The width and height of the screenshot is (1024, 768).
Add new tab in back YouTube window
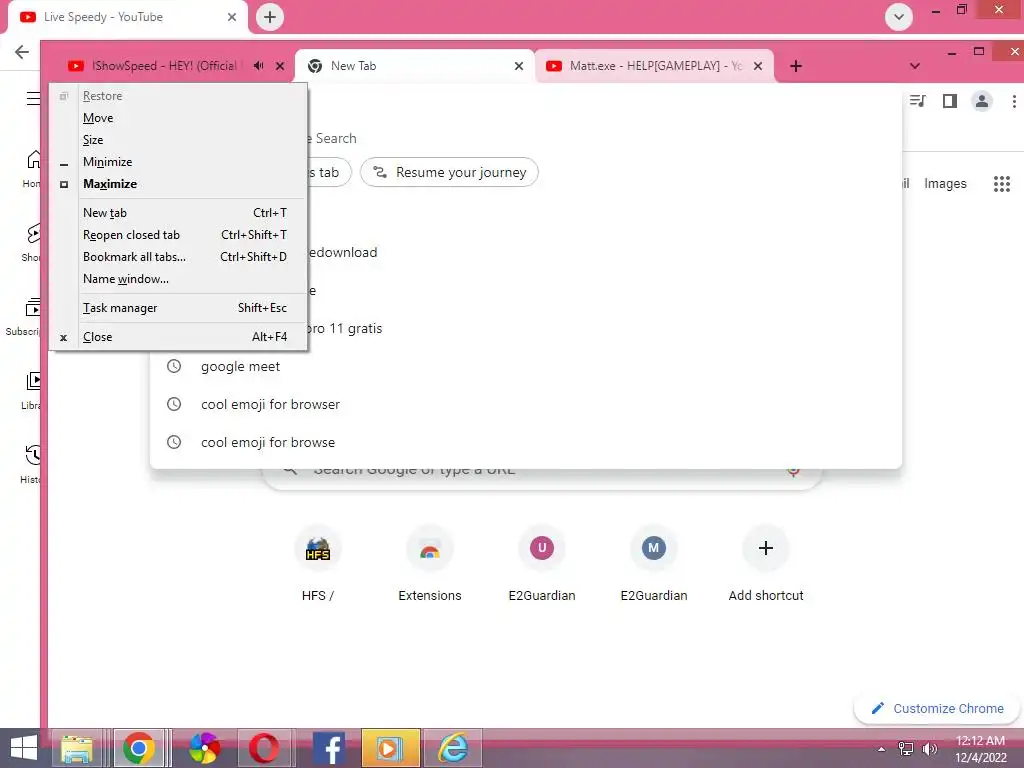point(270,17)
